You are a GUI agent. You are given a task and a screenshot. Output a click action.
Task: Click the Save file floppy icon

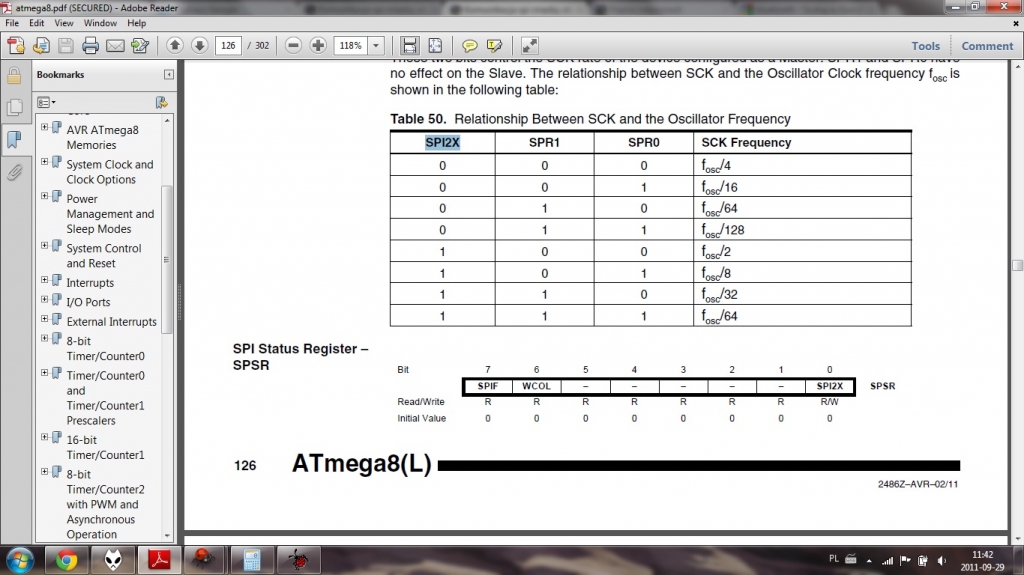click(65, 46)
